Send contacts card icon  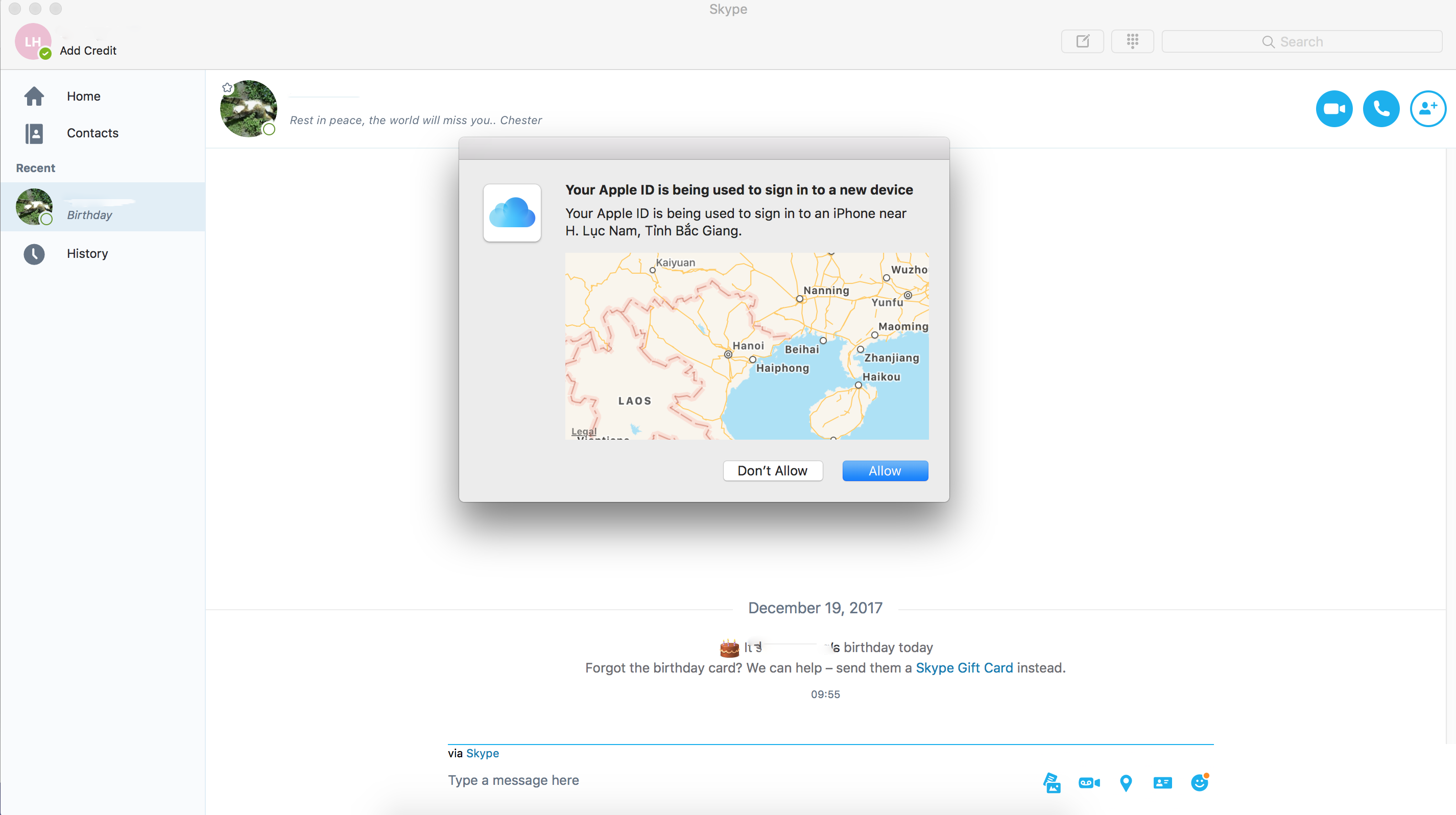[1163, 783]
